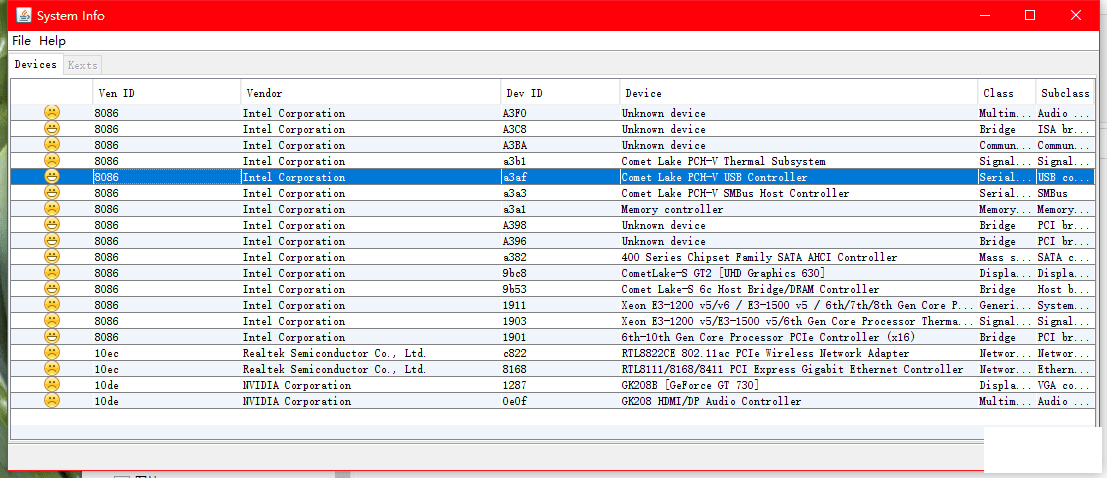Switch to the Devices tab
This screenshot has width=1107, height=478.
click(x=35, y=64)
